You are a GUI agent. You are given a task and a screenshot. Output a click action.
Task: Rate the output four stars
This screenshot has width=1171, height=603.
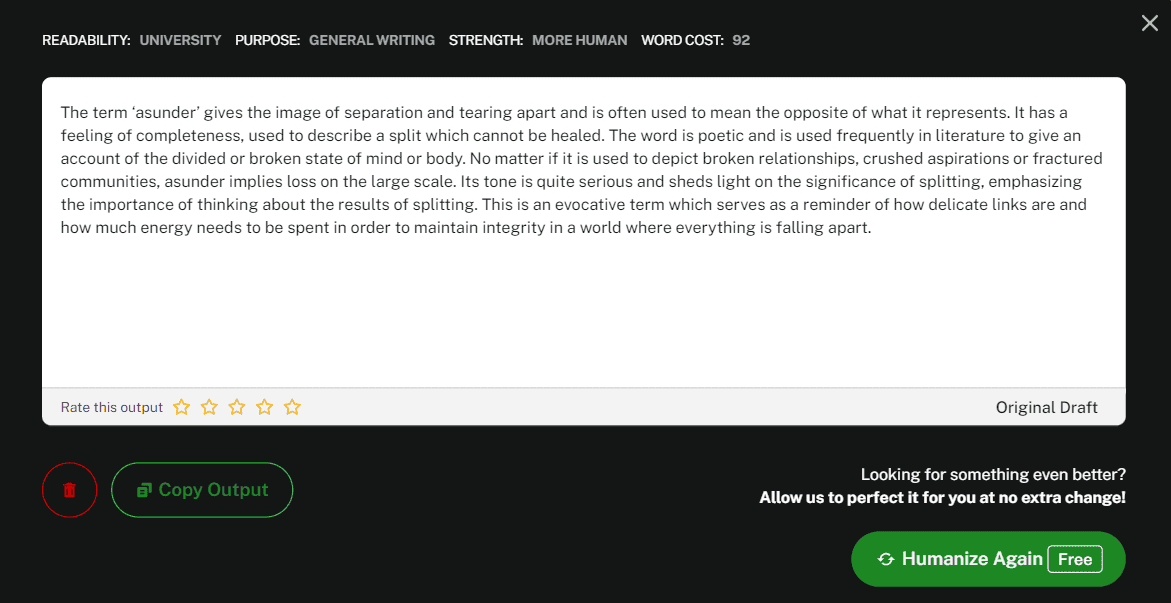(x=264, y=407)
